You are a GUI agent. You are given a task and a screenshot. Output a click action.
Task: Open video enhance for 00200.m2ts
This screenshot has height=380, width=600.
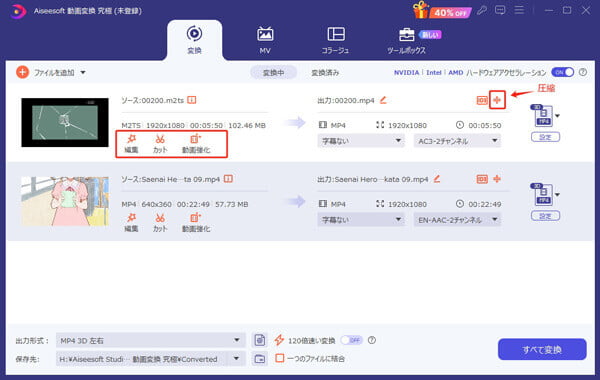(x=196, y=144)
